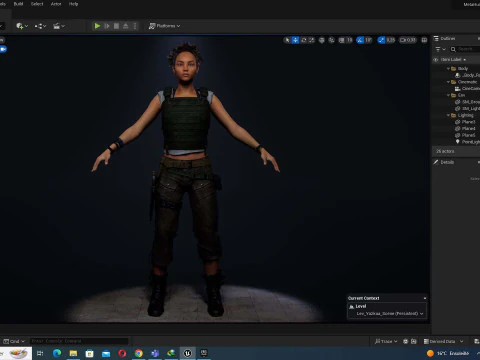Open the Platforms dropdown
The image size is (480, 360).
pos(164,26)
